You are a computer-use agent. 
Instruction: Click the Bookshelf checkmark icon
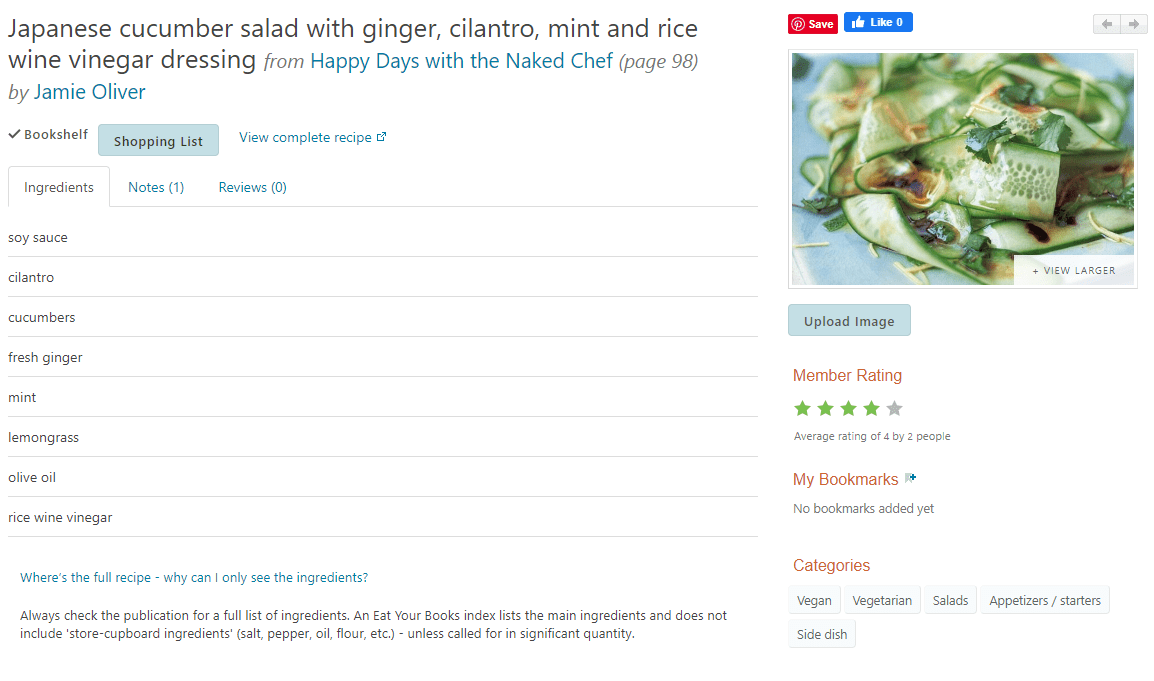coord(14,133)
